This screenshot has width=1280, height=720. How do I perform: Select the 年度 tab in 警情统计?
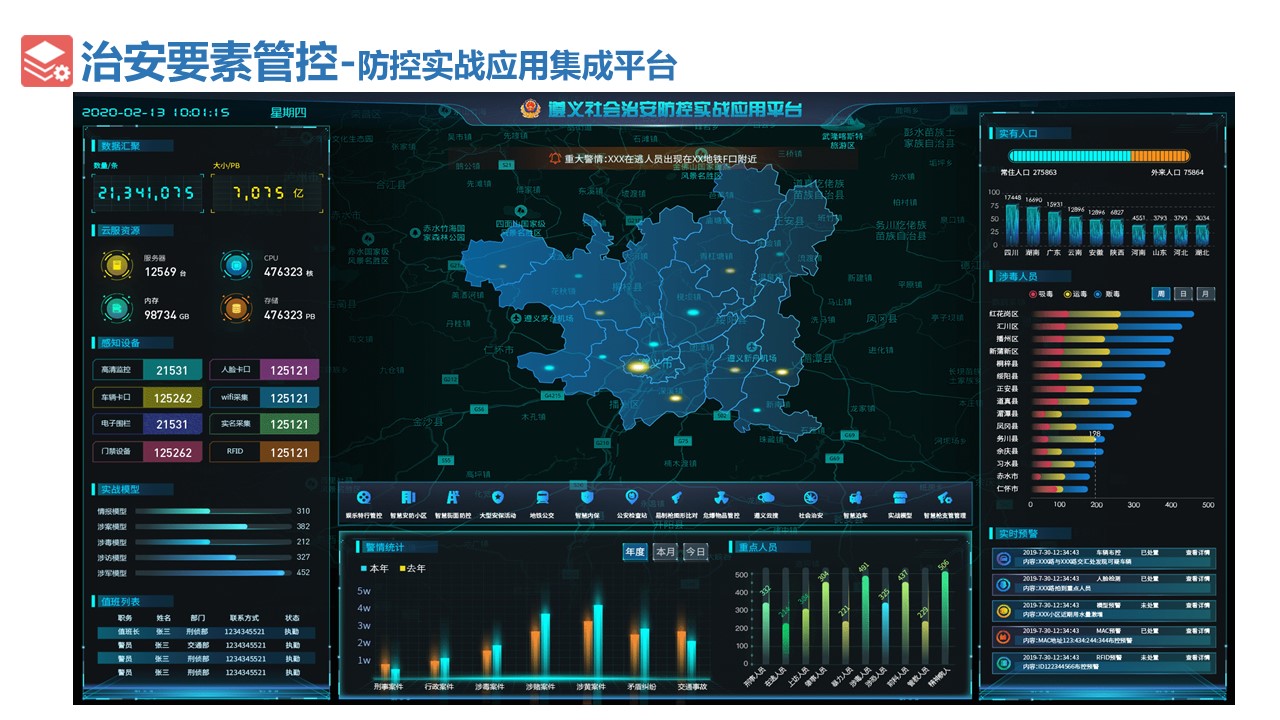(x=635, y=552)
